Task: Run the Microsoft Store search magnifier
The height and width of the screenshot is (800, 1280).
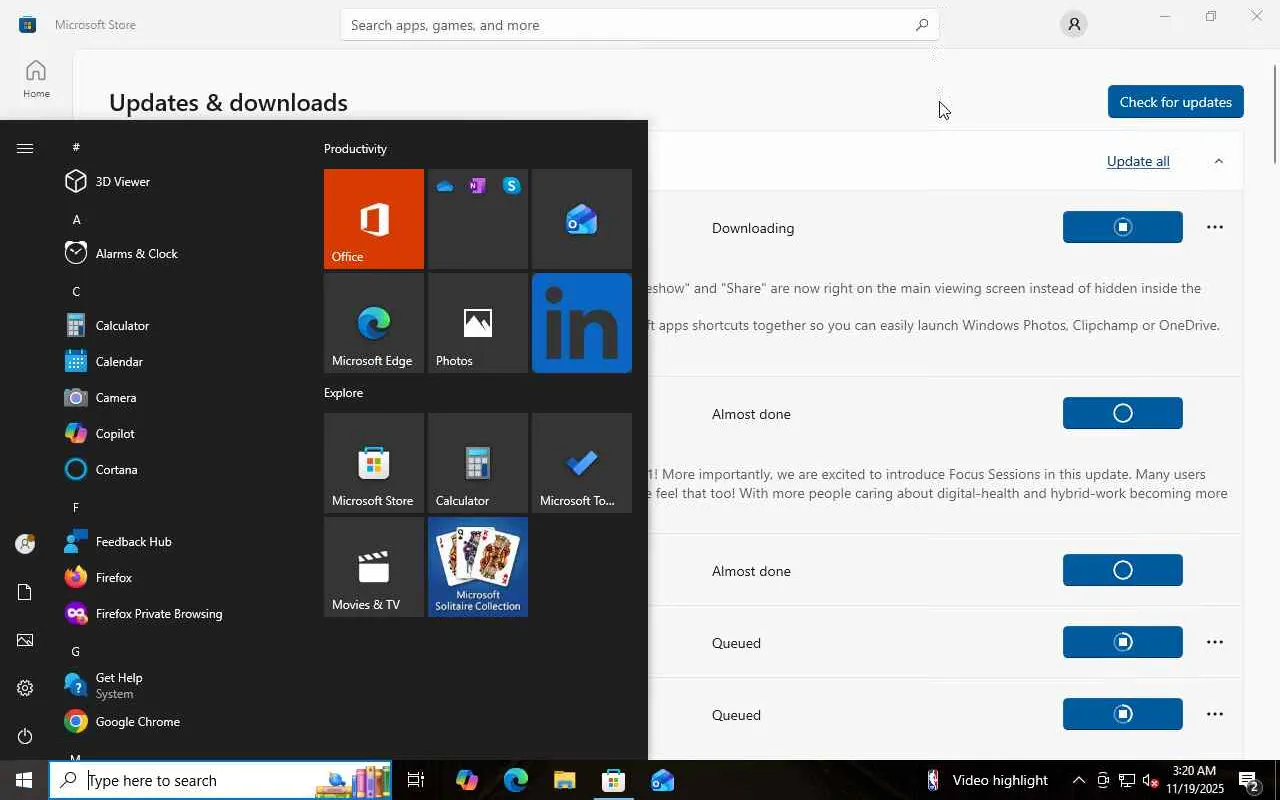Action: point(922,25)
